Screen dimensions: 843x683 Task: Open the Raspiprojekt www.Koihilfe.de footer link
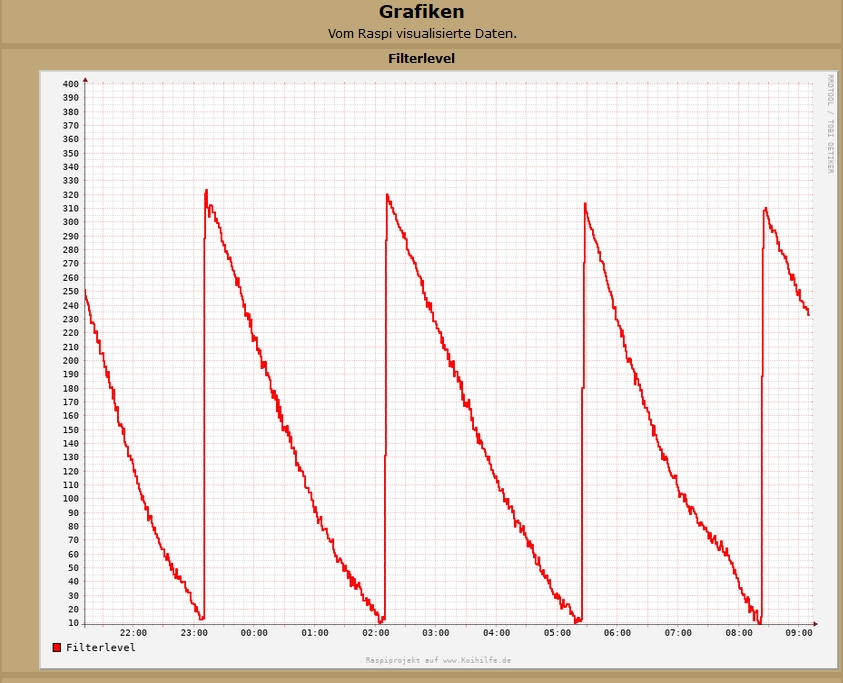pos(438,661)
